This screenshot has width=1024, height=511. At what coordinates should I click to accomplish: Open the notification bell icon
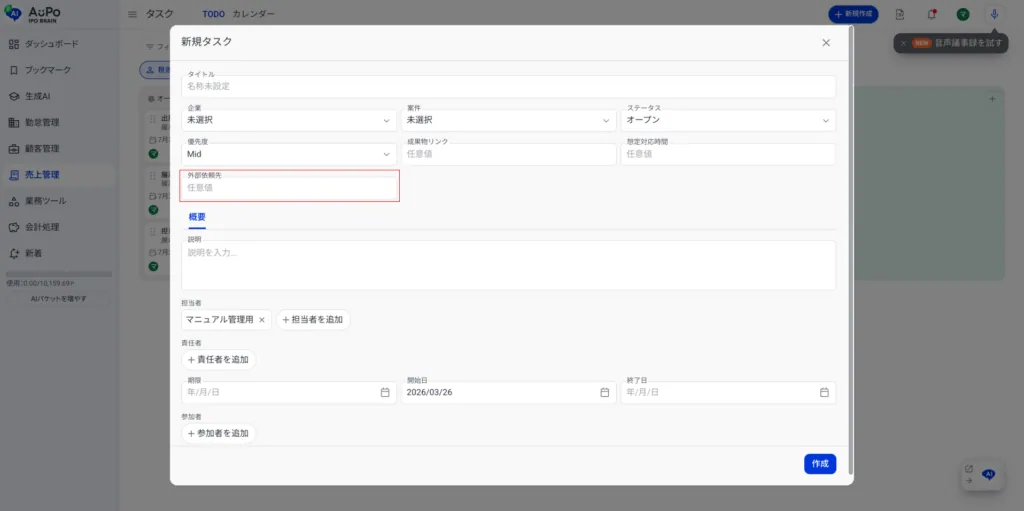[932, 14]
